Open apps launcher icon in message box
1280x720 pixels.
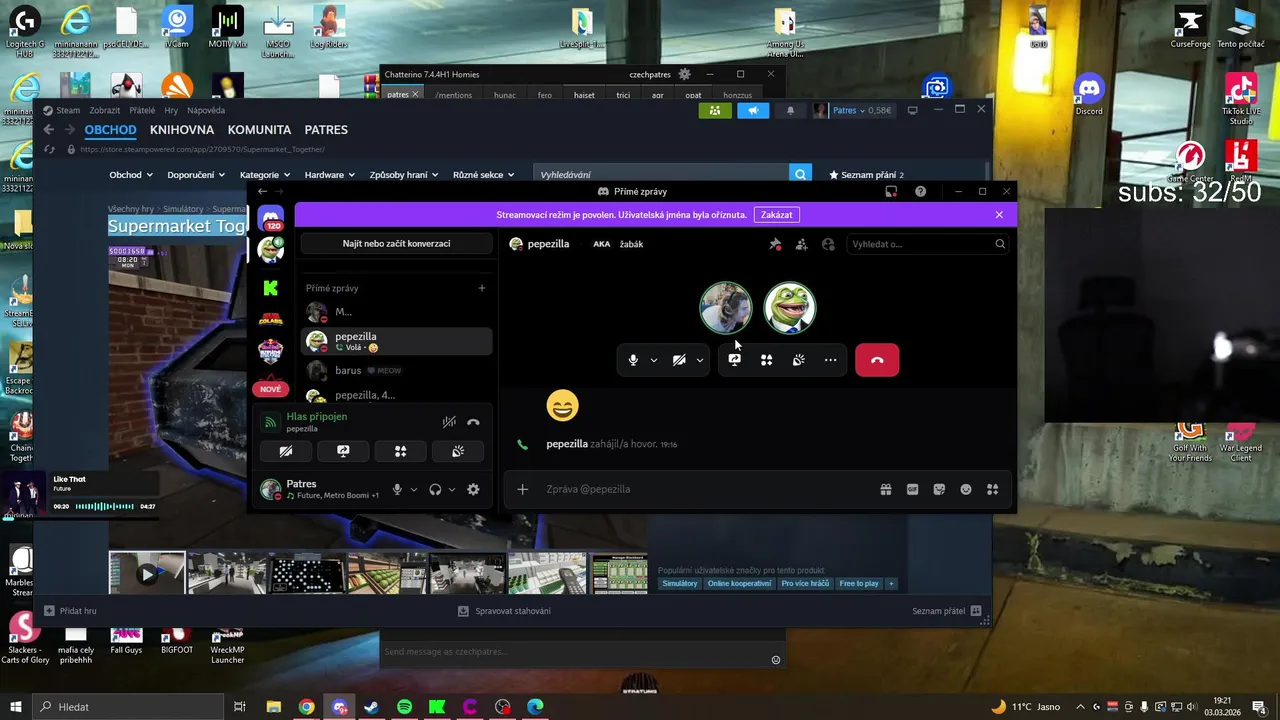coord(992,489)
